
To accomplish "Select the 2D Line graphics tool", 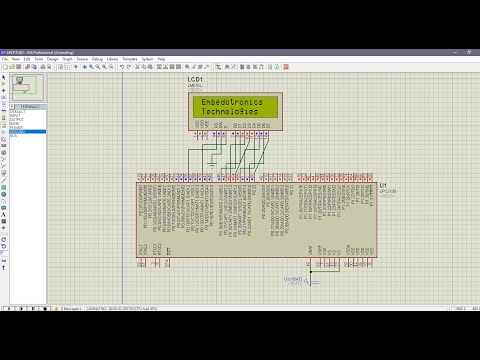I will pyautogui.click(x=4, y=180).
